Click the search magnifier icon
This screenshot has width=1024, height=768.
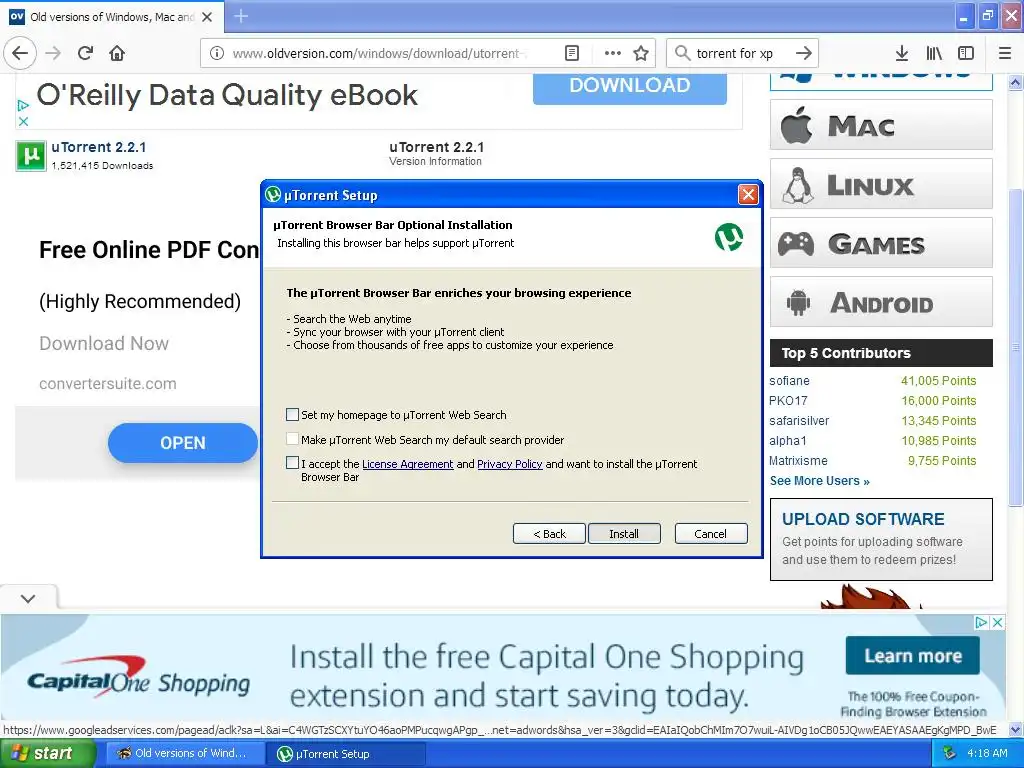click(x=682, y=53)
